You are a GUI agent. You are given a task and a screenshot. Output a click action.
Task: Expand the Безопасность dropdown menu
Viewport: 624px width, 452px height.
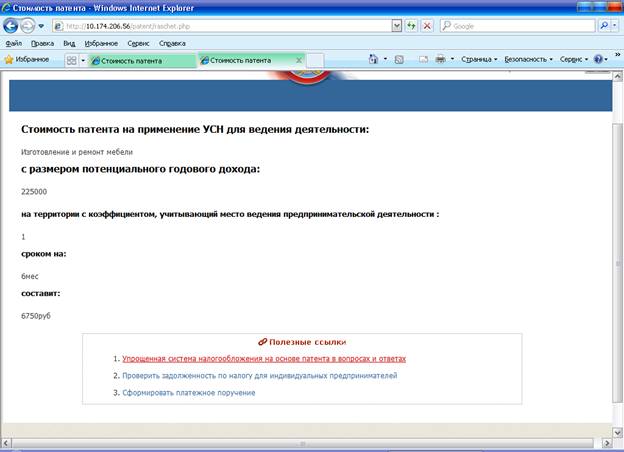click(x=528, y=60)
